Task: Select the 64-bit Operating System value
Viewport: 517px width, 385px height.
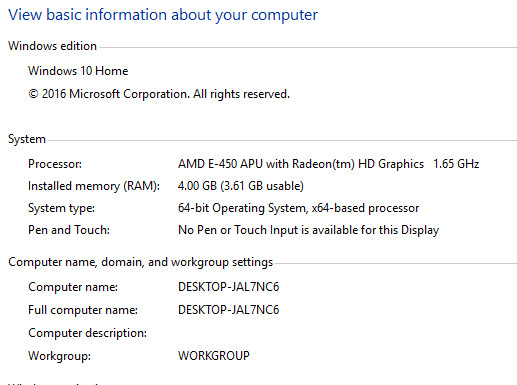Action: click(298, 208)
